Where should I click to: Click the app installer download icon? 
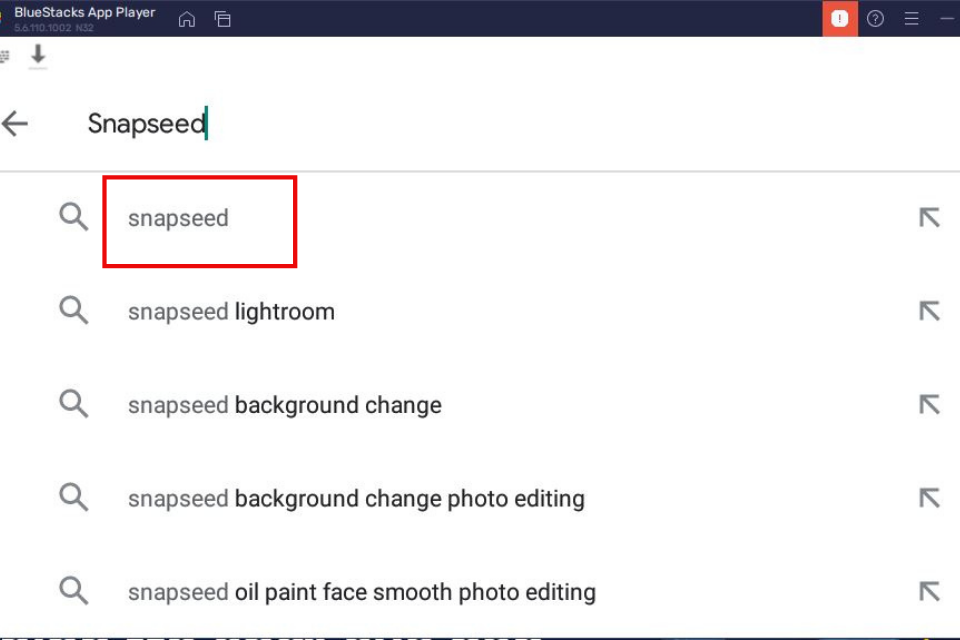pos(37,57)
